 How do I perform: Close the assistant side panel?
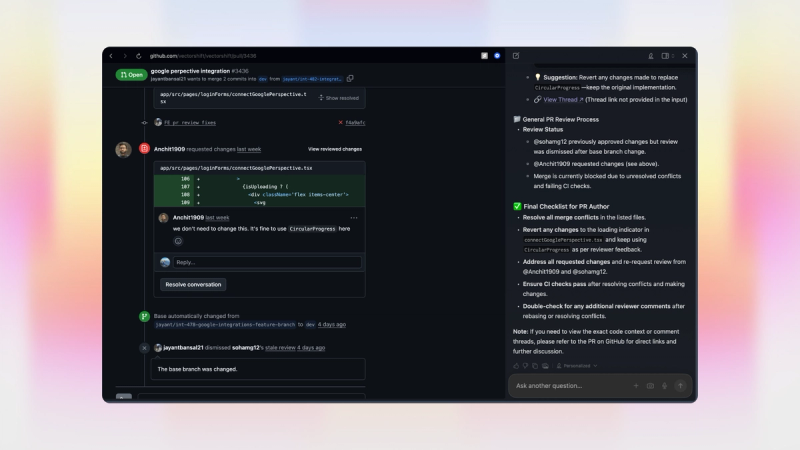(685, 56)
